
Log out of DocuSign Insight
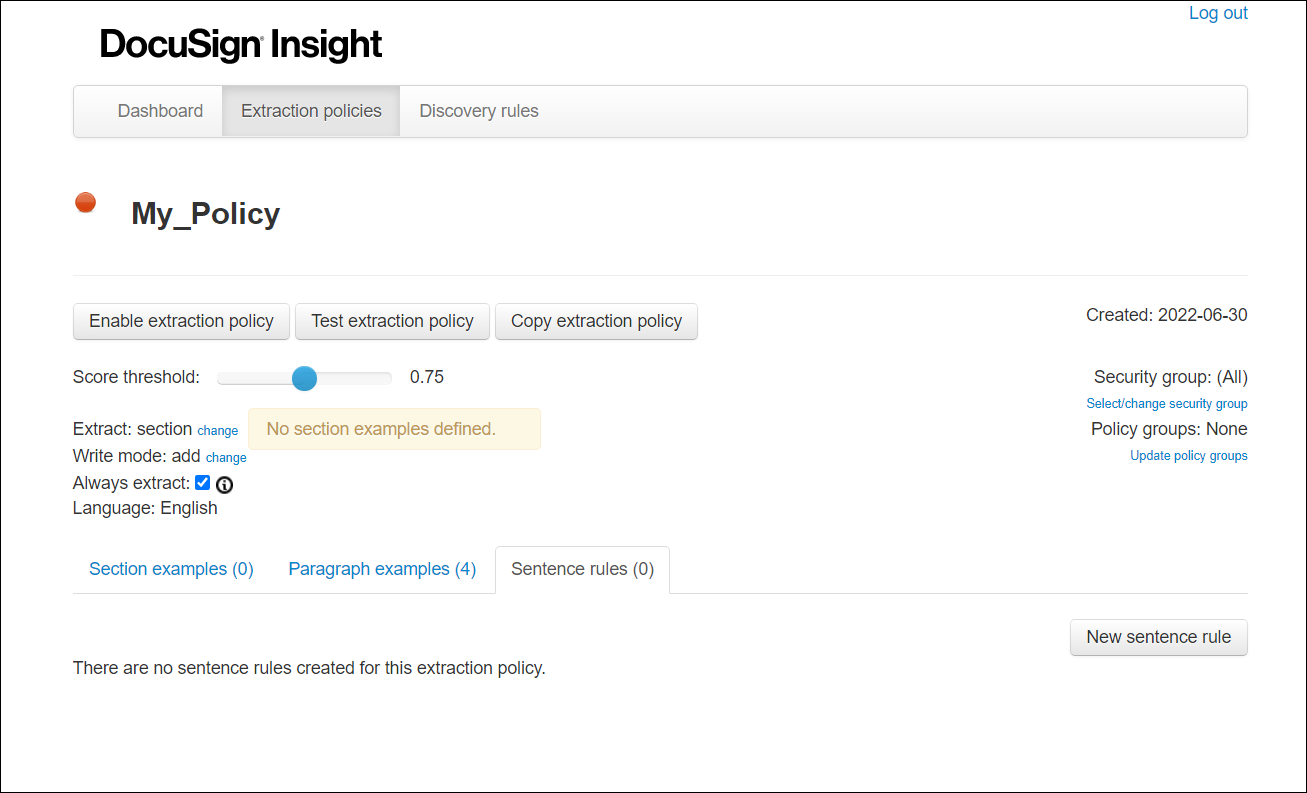tap(1218, 13)
